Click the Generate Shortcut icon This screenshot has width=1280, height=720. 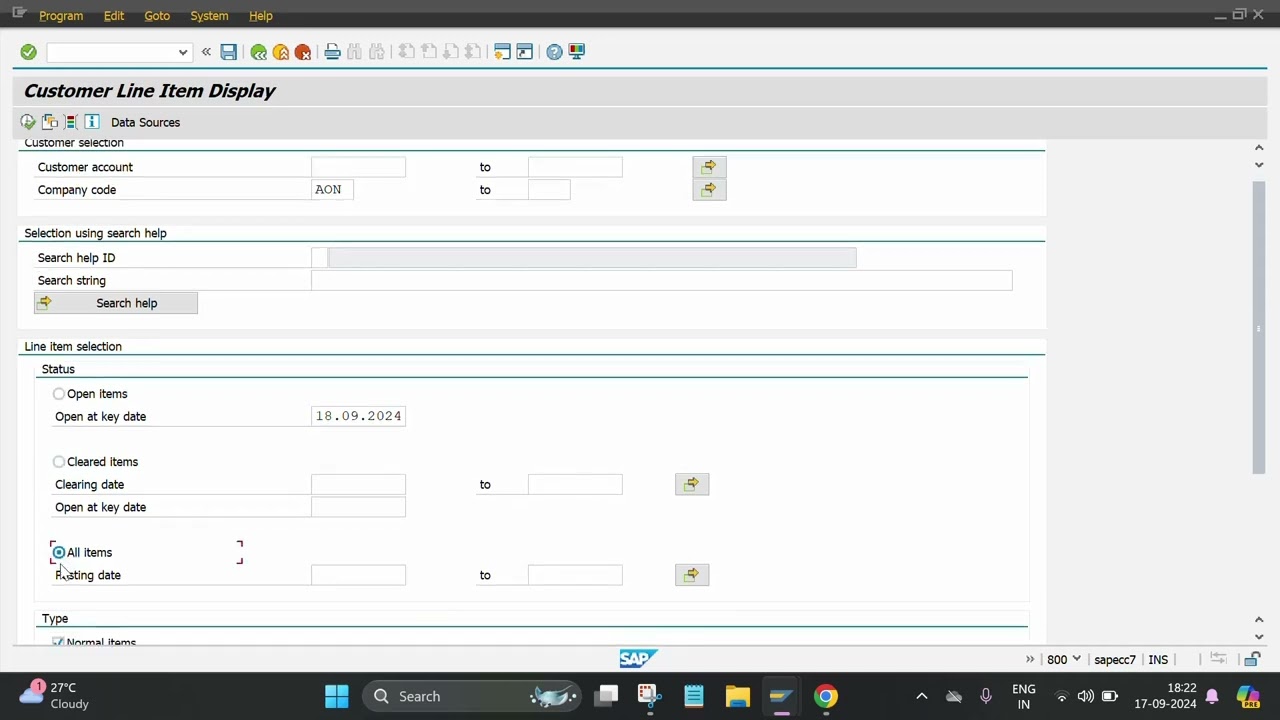tap(524, 52)
